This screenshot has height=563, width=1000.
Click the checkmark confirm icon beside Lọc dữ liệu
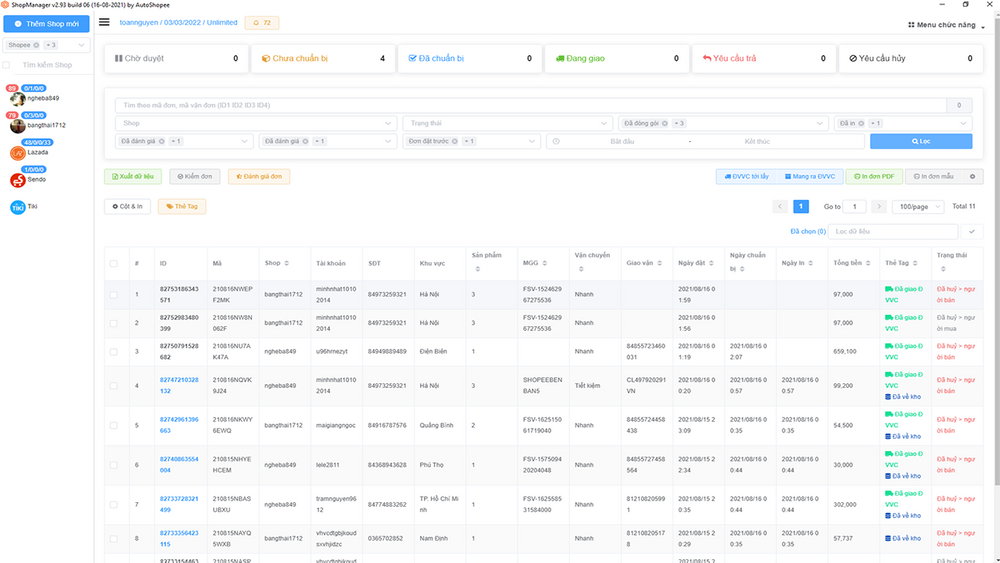pyautogui.click(x=972, y=231)
